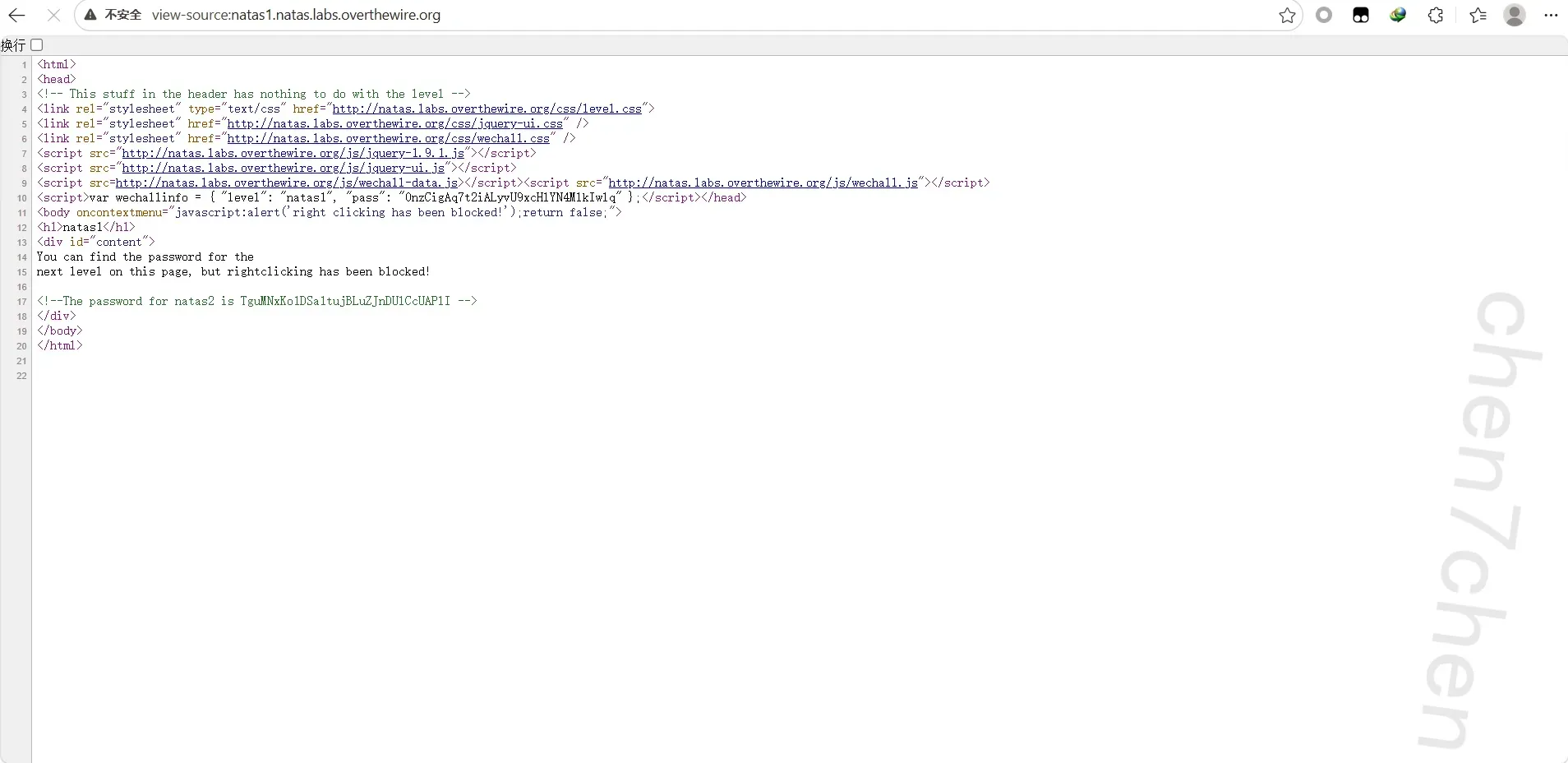
Task: Open the browser settings ellipsis menu
Action: click(x=1551, y=15)
